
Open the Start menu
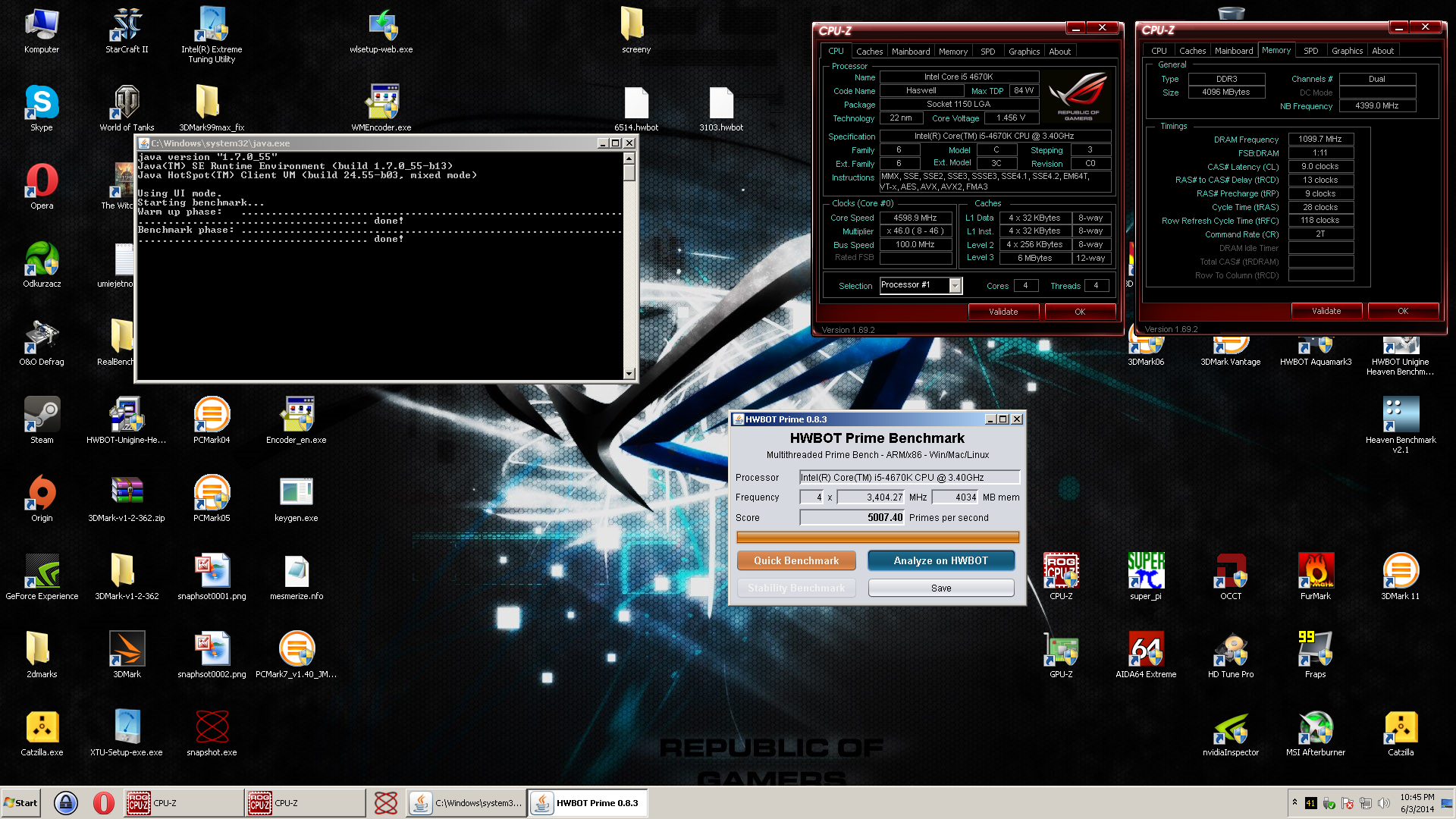[21, 803]
